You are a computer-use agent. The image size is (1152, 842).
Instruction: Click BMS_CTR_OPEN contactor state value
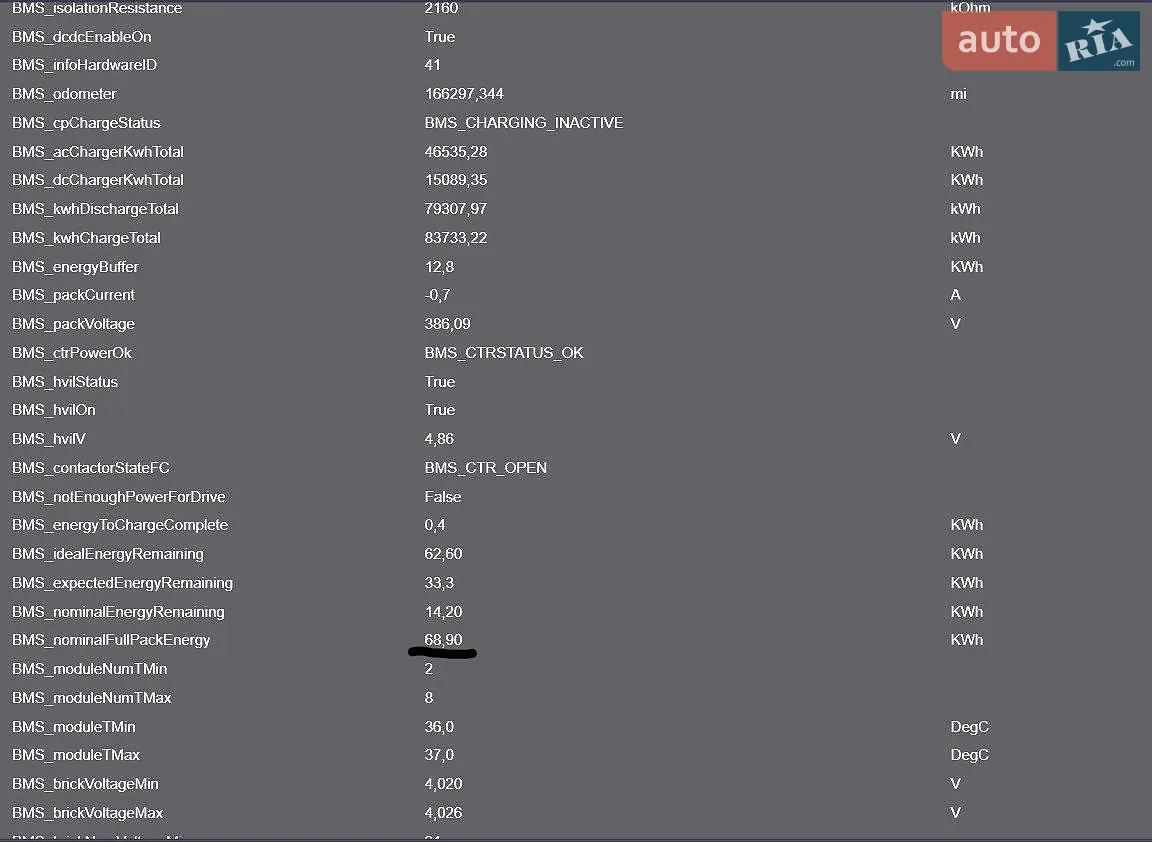tap(486, 468)
